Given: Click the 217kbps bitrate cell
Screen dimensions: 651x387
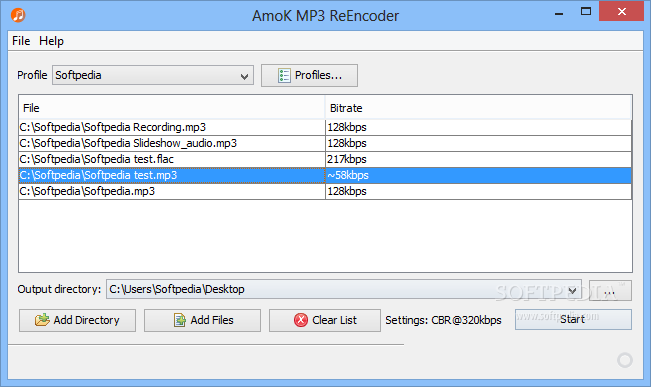Looking at the screenshot, I should (x=478, y=159).
